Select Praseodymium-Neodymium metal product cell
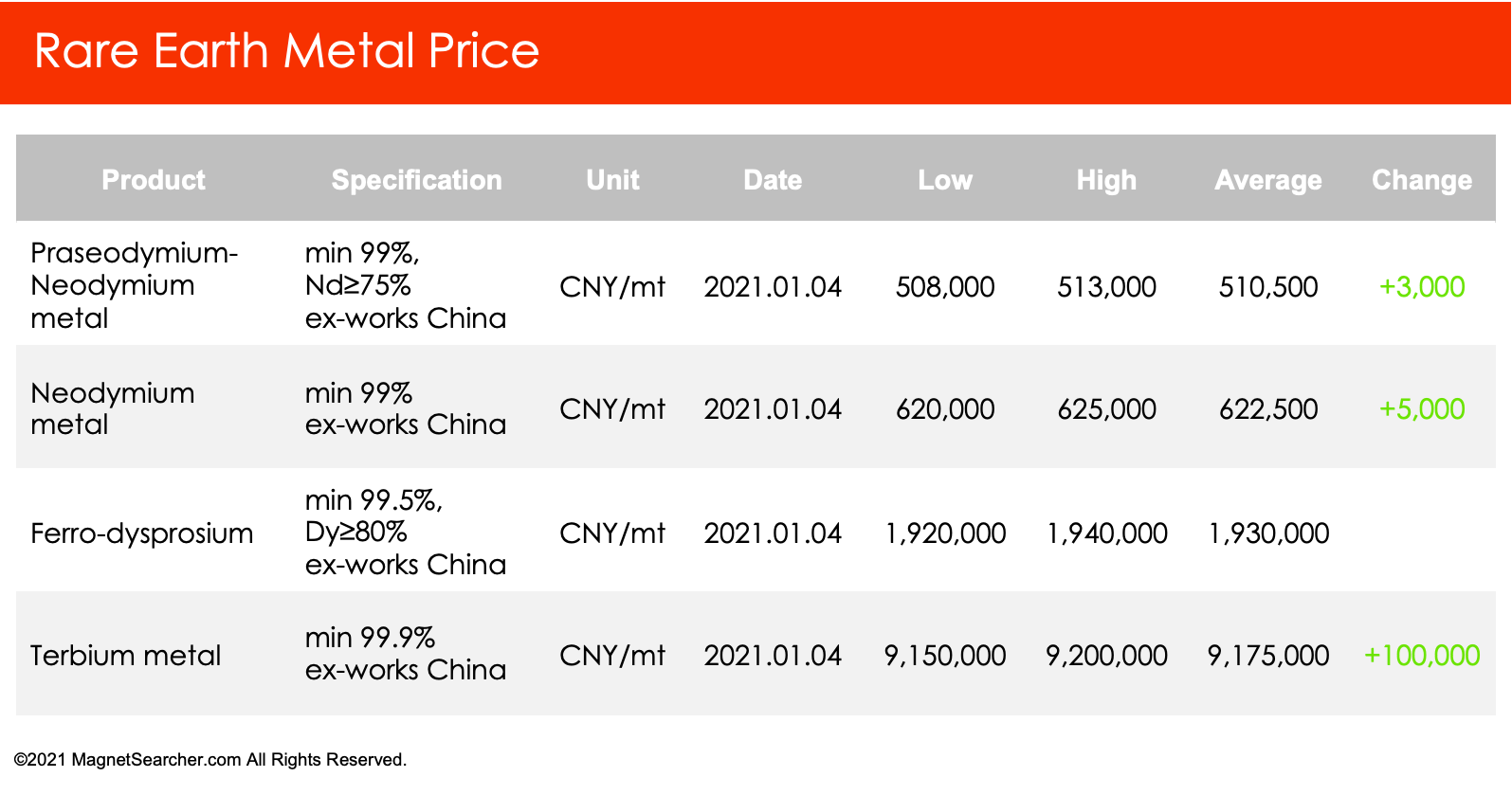Viewport: 1512px width, 795px height. [134, 285]
